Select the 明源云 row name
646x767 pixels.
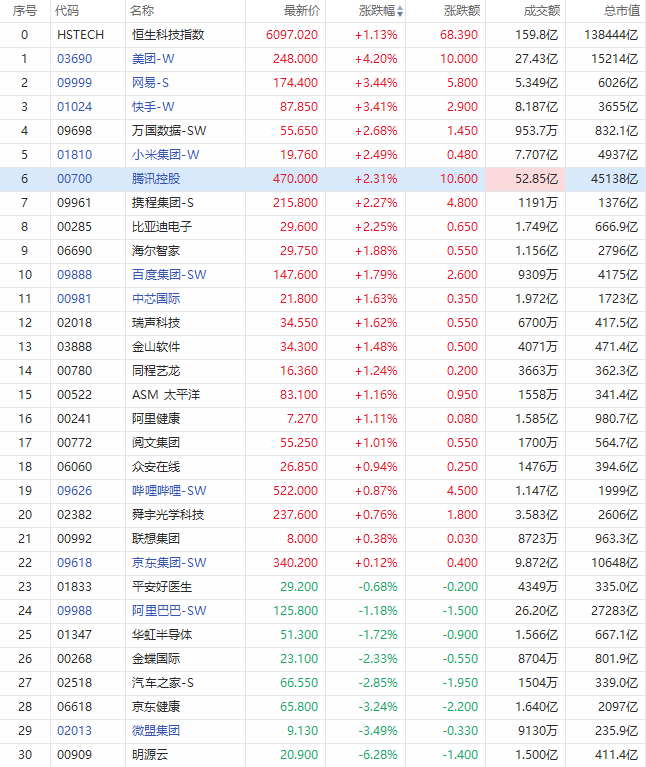(150, 754)
